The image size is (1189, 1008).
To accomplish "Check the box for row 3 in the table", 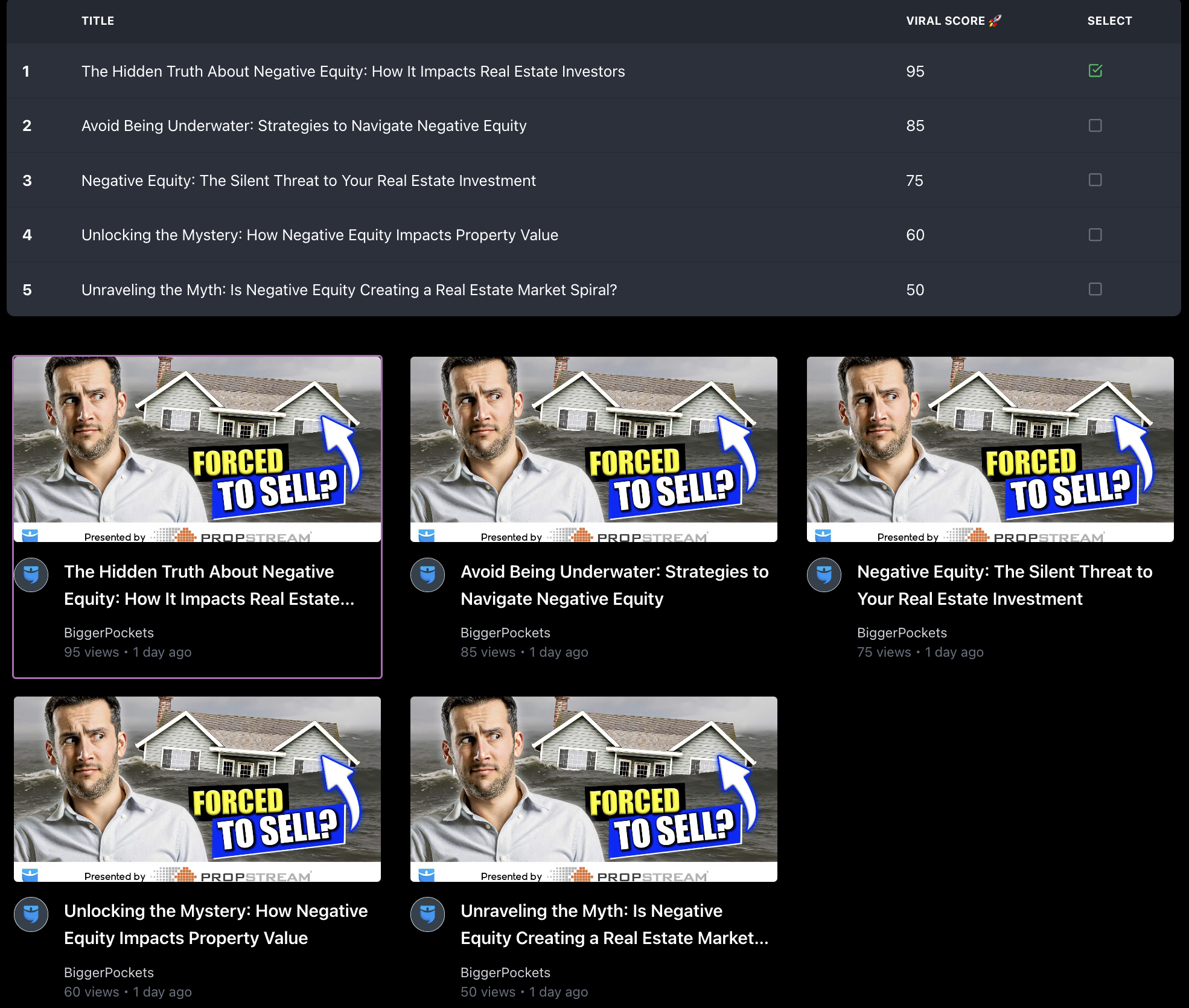I will [x=1095, y=180].
